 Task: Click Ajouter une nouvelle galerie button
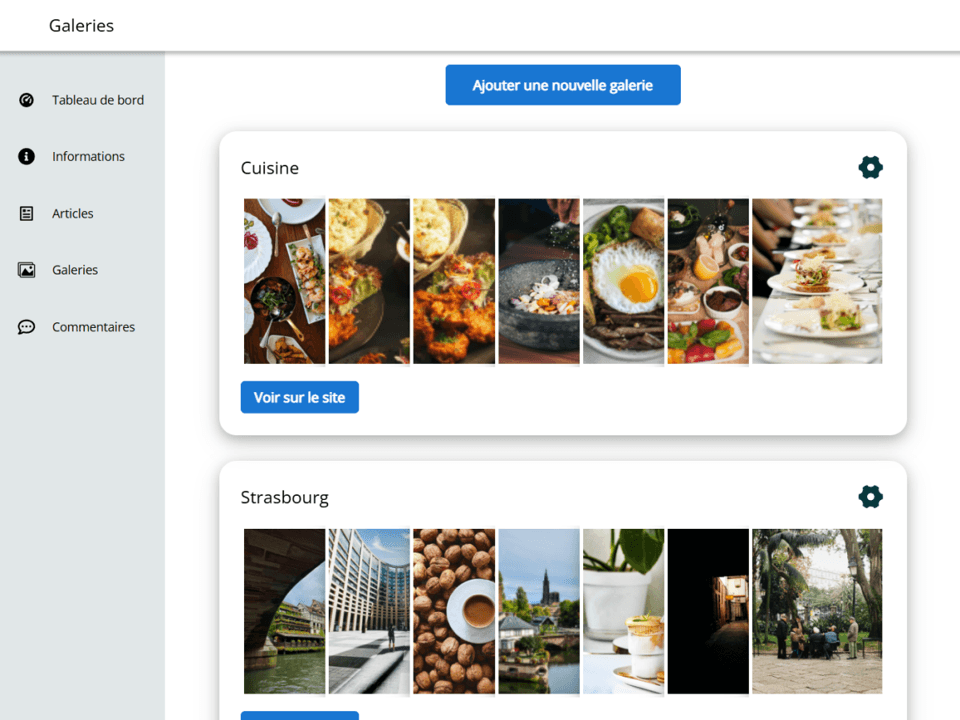[x=563, y=85]
